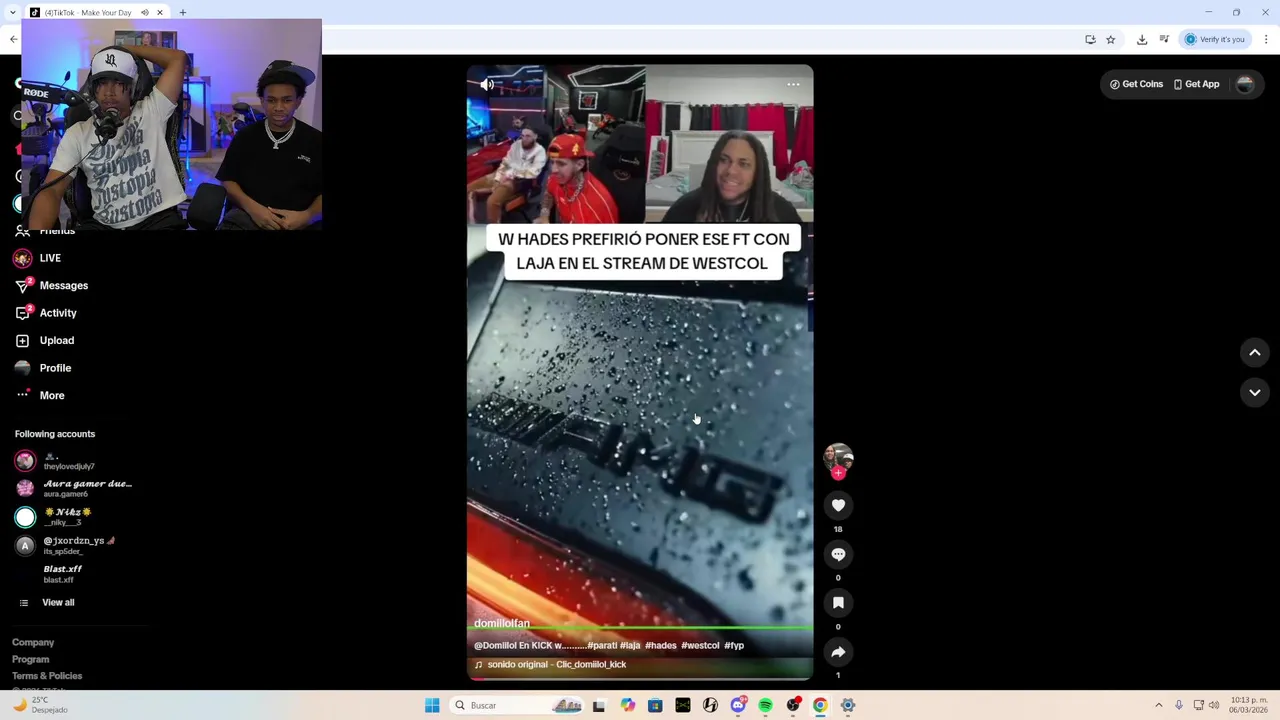This screenshot has height=720, width=1280.
Task: Open Chrome downloads
Action: tap(1142, 40)
